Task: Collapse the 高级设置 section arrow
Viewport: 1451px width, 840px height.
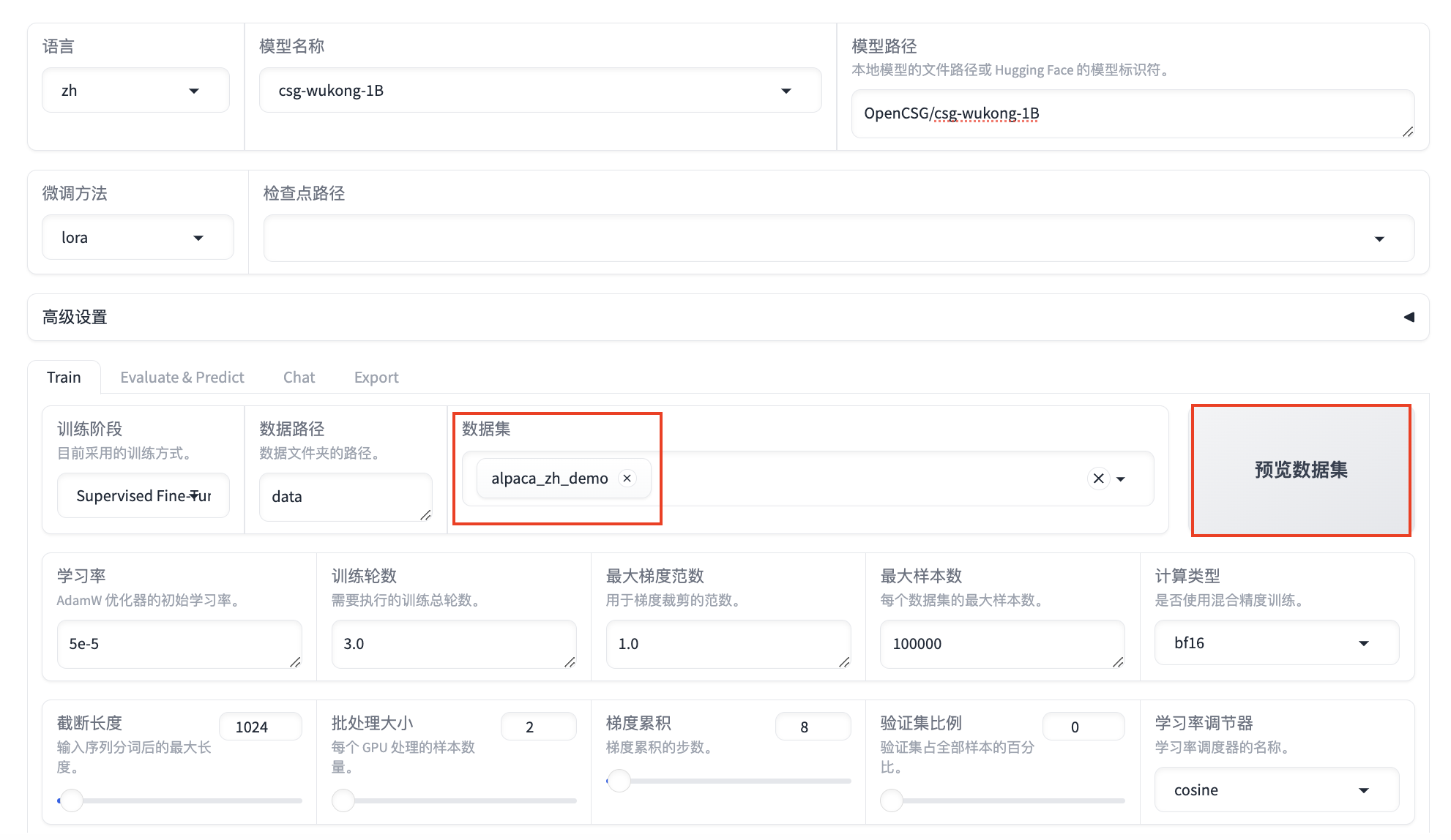Action: [x=1409, y=317]
